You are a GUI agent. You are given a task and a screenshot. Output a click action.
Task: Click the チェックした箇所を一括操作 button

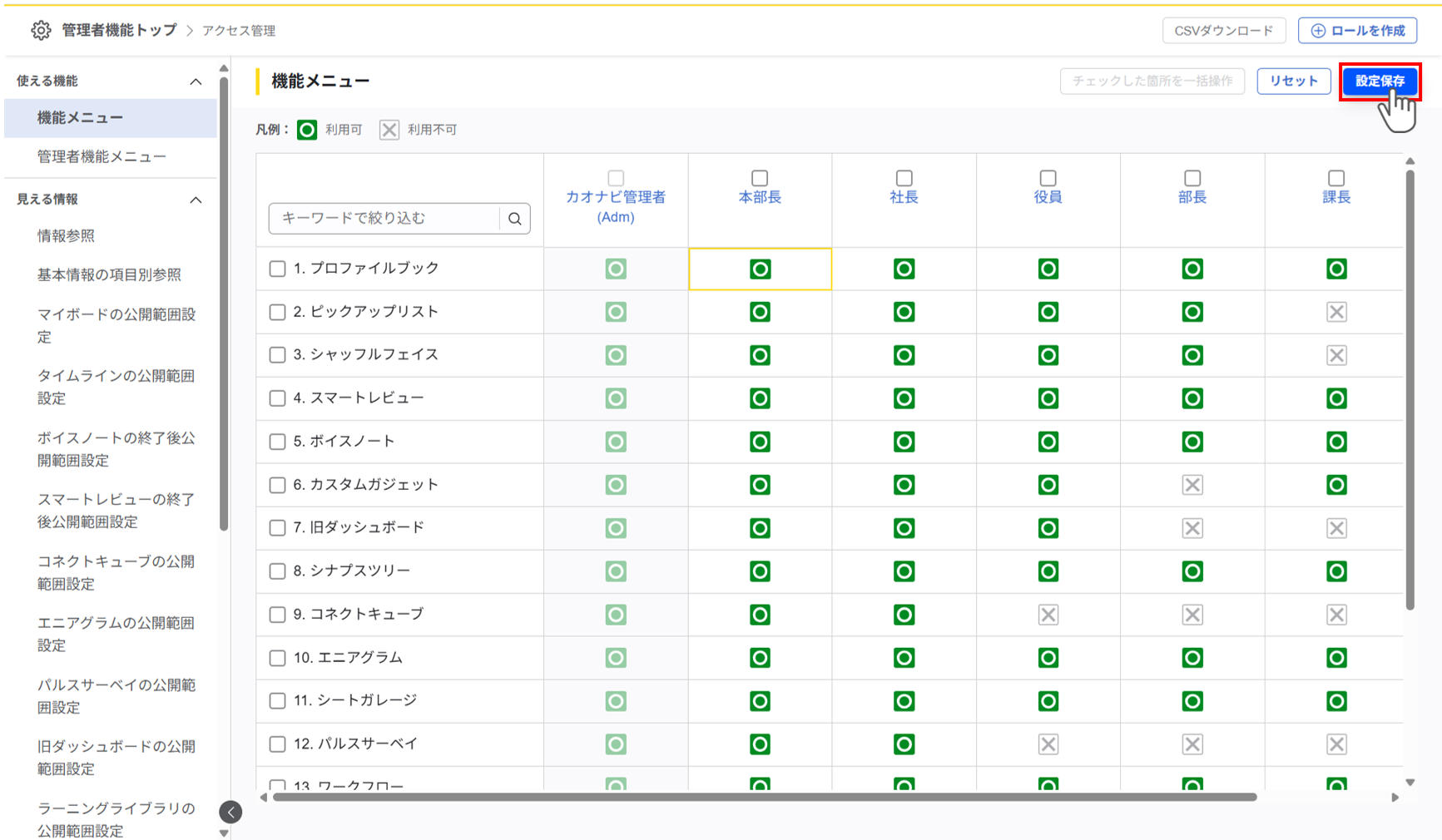point(1152,82)
